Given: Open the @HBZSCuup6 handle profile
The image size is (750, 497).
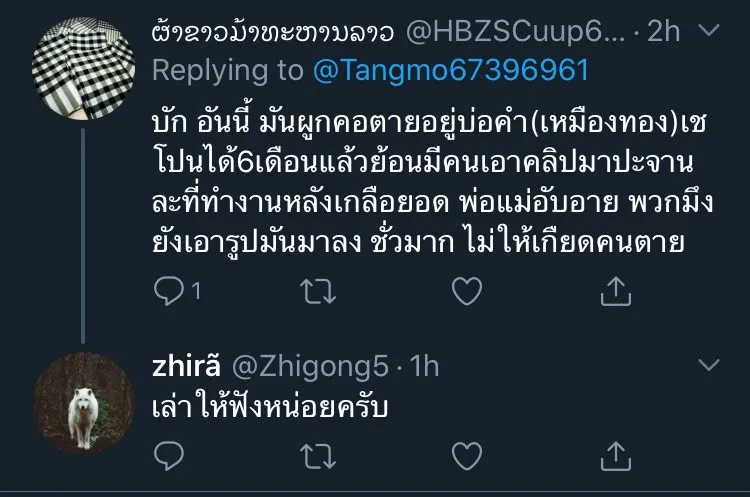Looking at the screenshot, I should (515, 32).
